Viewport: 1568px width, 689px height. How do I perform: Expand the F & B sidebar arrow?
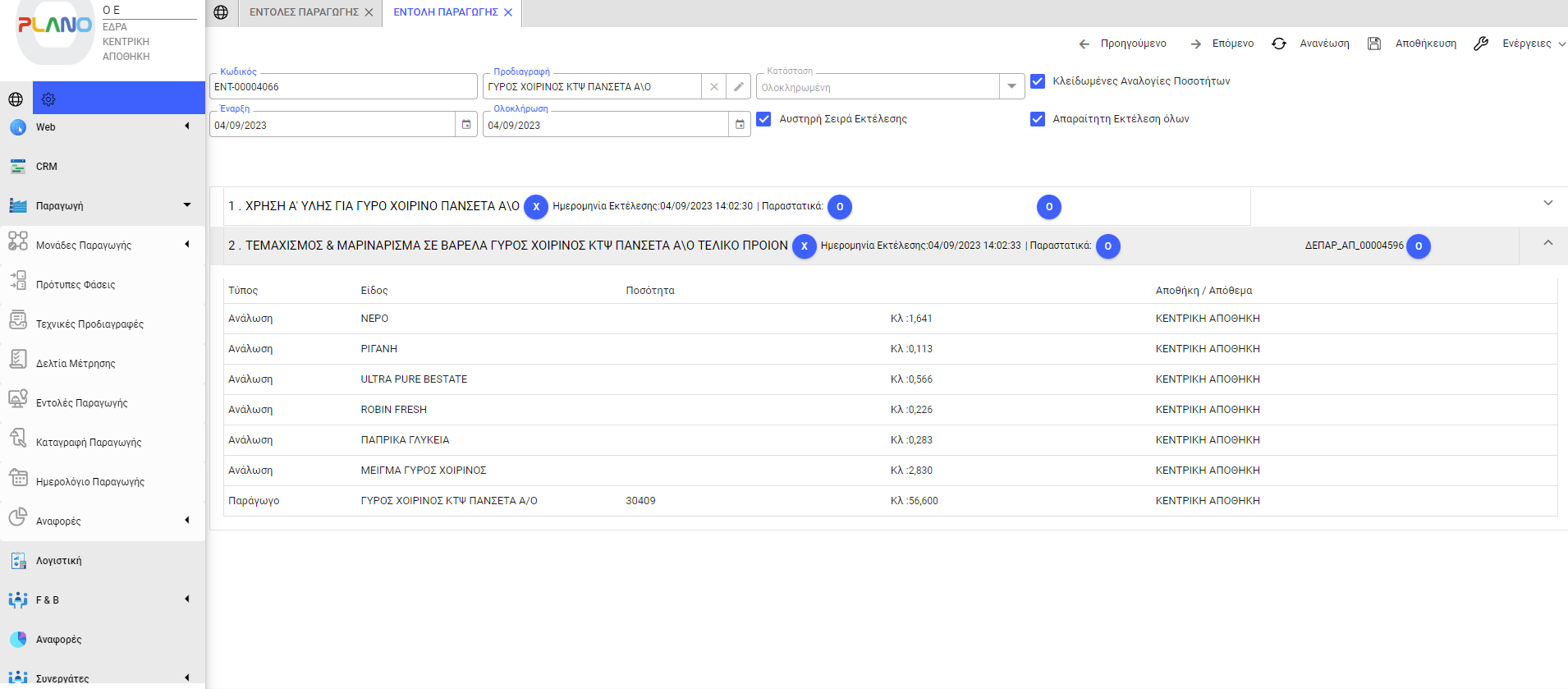click(x=187, y=599)
